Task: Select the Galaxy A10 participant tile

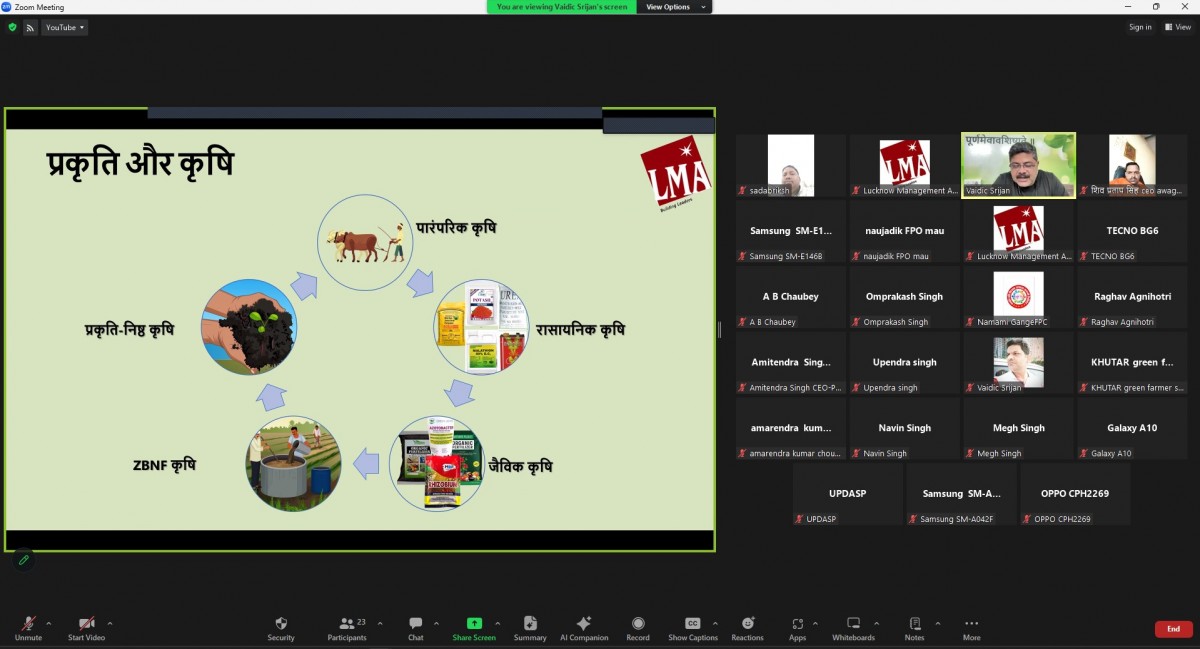Action: [1132, 428]
